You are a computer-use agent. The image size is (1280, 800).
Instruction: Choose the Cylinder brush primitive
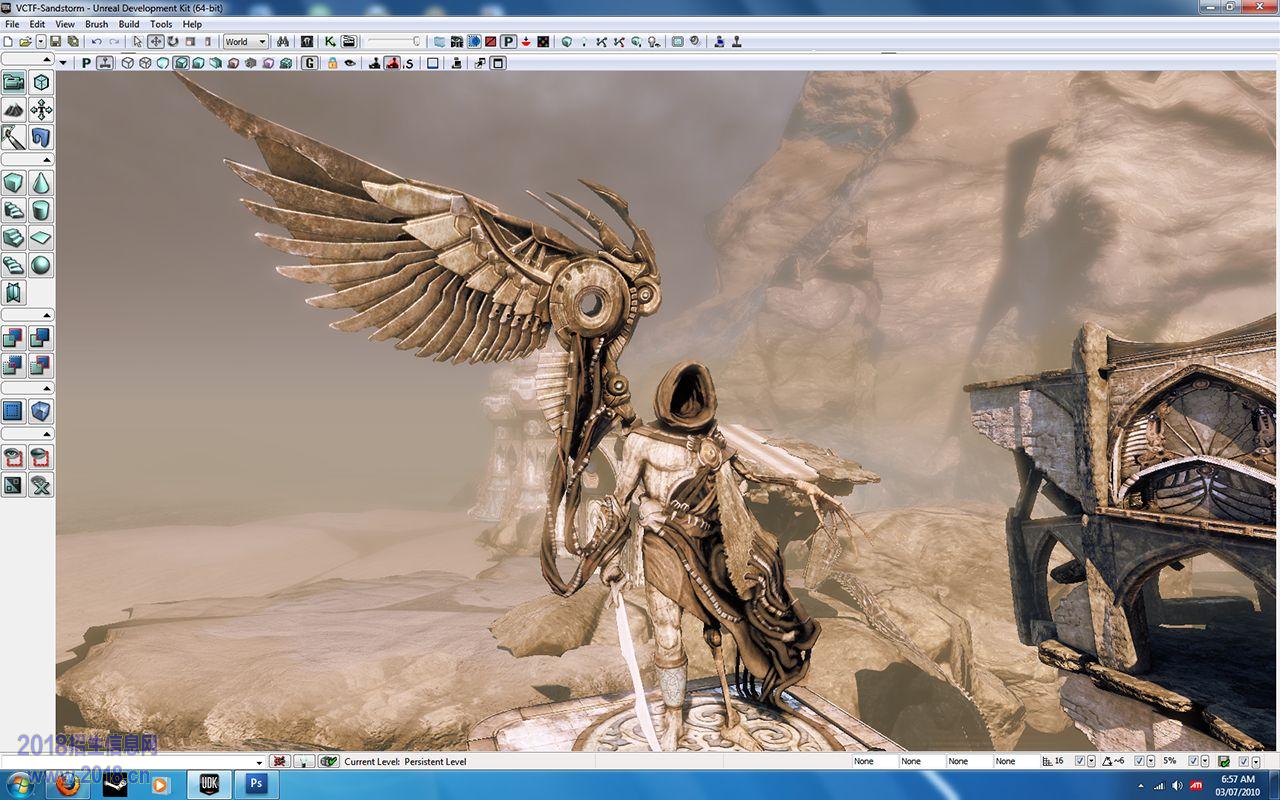point(41,210)
